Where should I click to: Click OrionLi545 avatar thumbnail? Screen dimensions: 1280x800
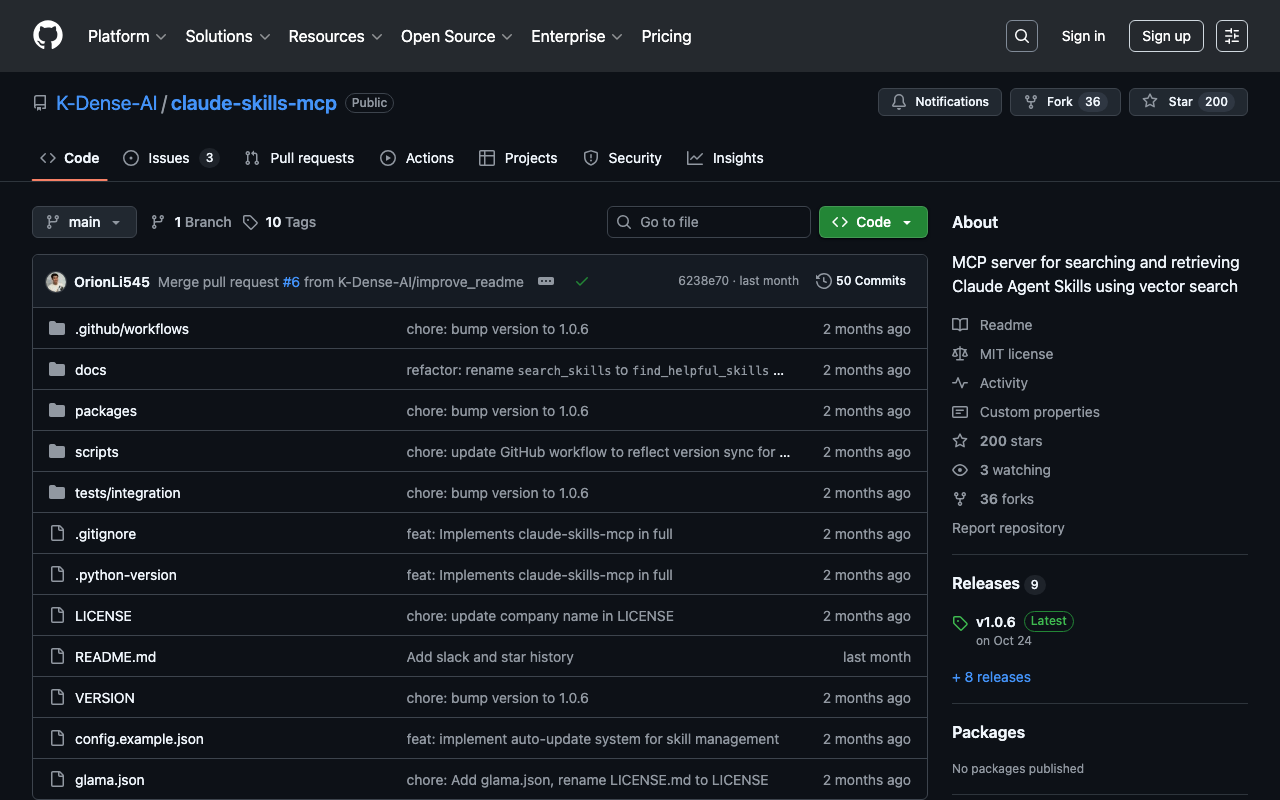tap(56, 282)
